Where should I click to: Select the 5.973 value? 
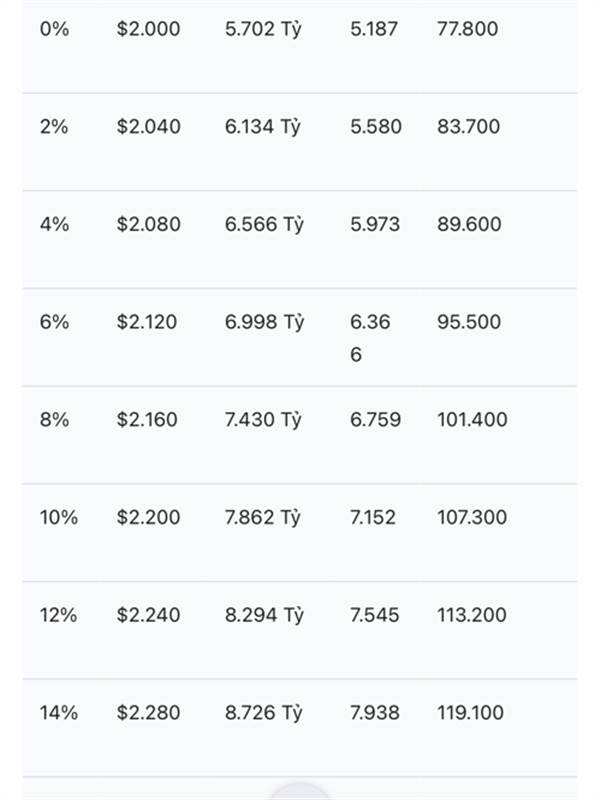(376, 225)
